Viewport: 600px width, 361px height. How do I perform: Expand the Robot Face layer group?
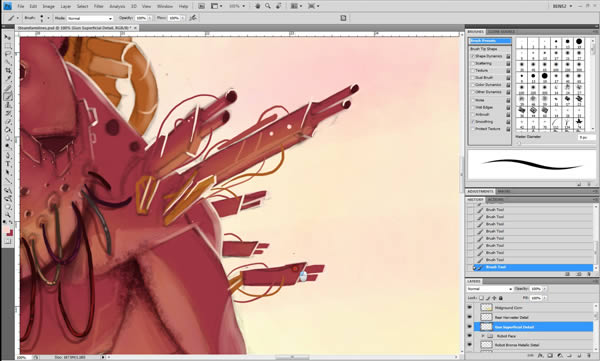(x=482, y=336)
